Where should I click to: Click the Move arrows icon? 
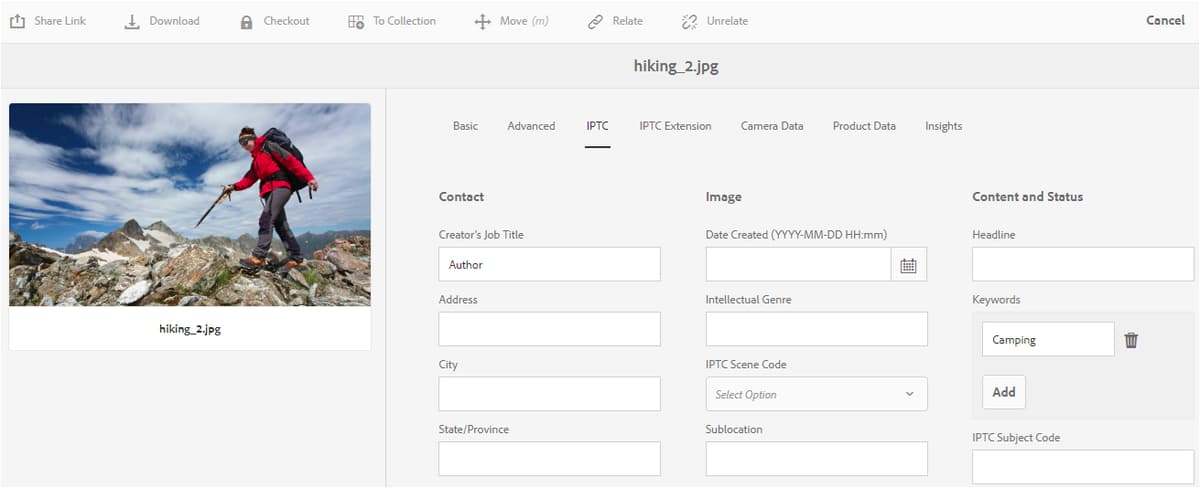tap(482, 21)
